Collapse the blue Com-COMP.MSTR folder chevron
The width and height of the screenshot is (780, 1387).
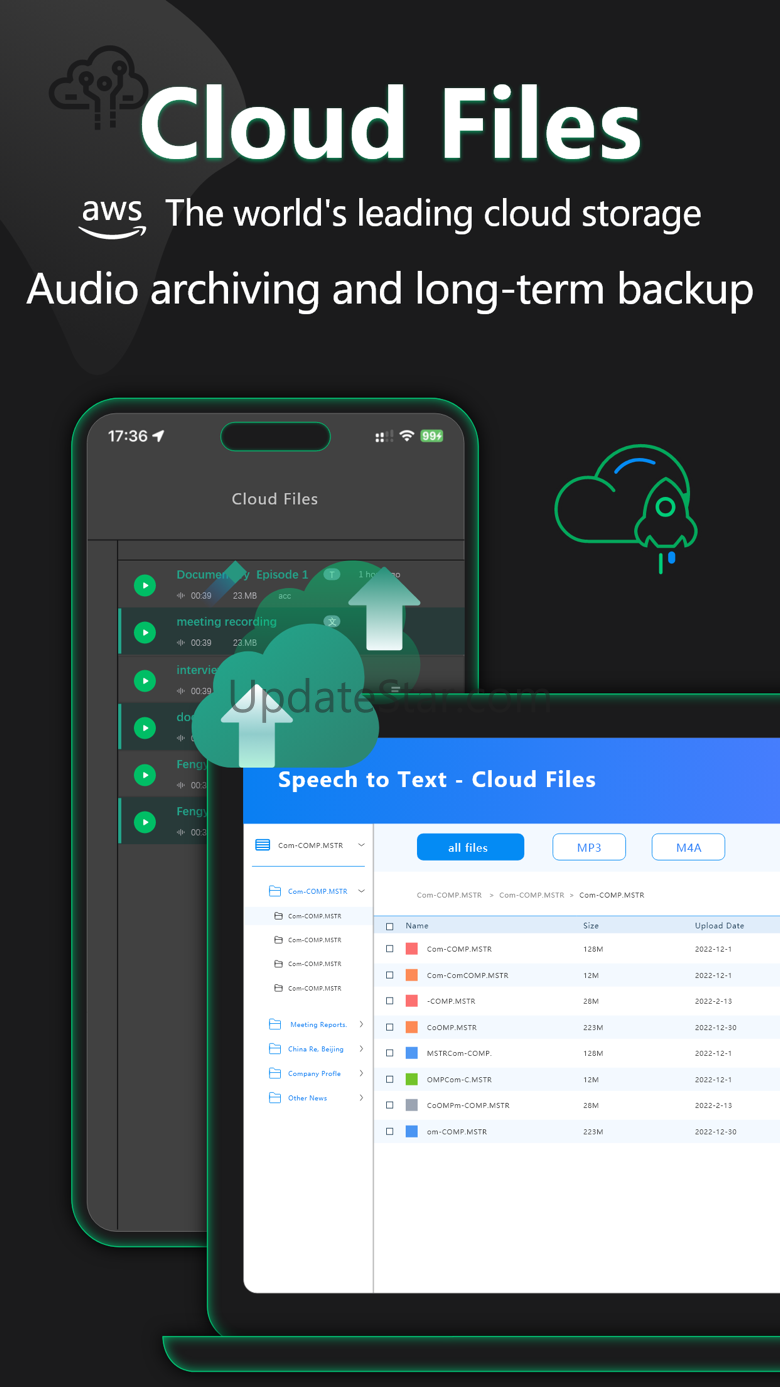click(361, 891)
